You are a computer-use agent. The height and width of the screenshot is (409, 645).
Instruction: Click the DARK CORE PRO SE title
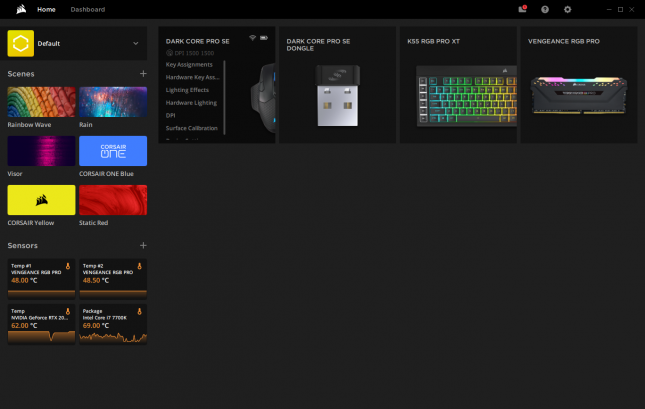[x=197, y=42]
